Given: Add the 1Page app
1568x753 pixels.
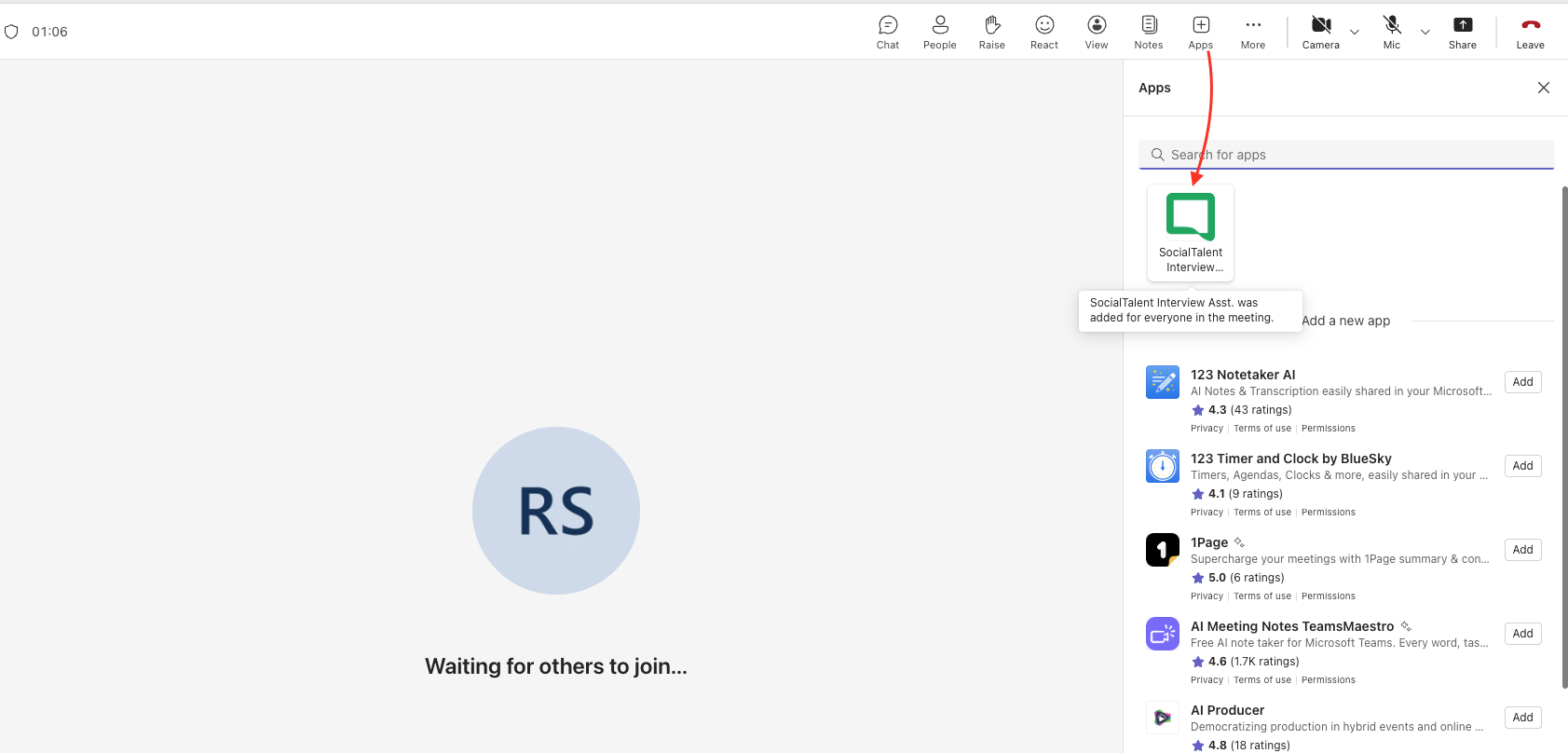Looking at the screenshot, I should tap(1522, 550).
